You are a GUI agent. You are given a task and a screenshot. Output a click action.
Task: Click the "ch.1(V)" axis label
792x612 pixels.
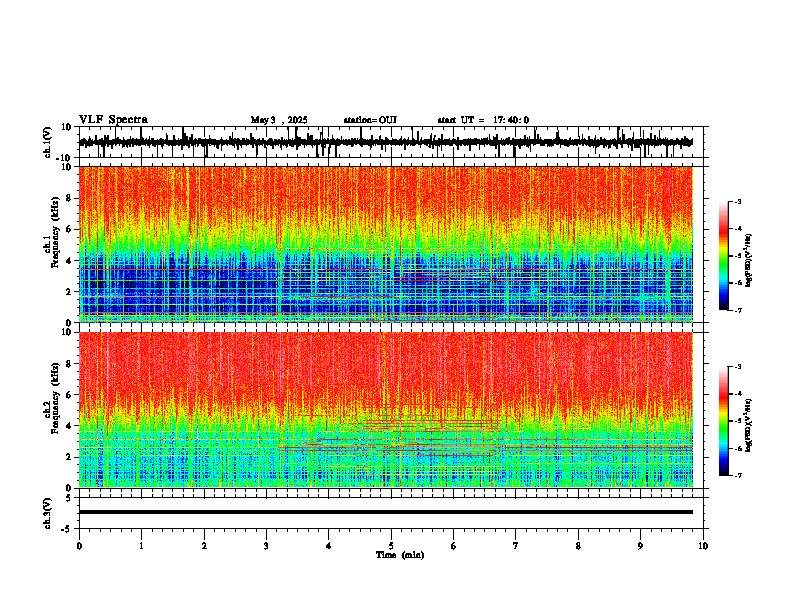47,142
